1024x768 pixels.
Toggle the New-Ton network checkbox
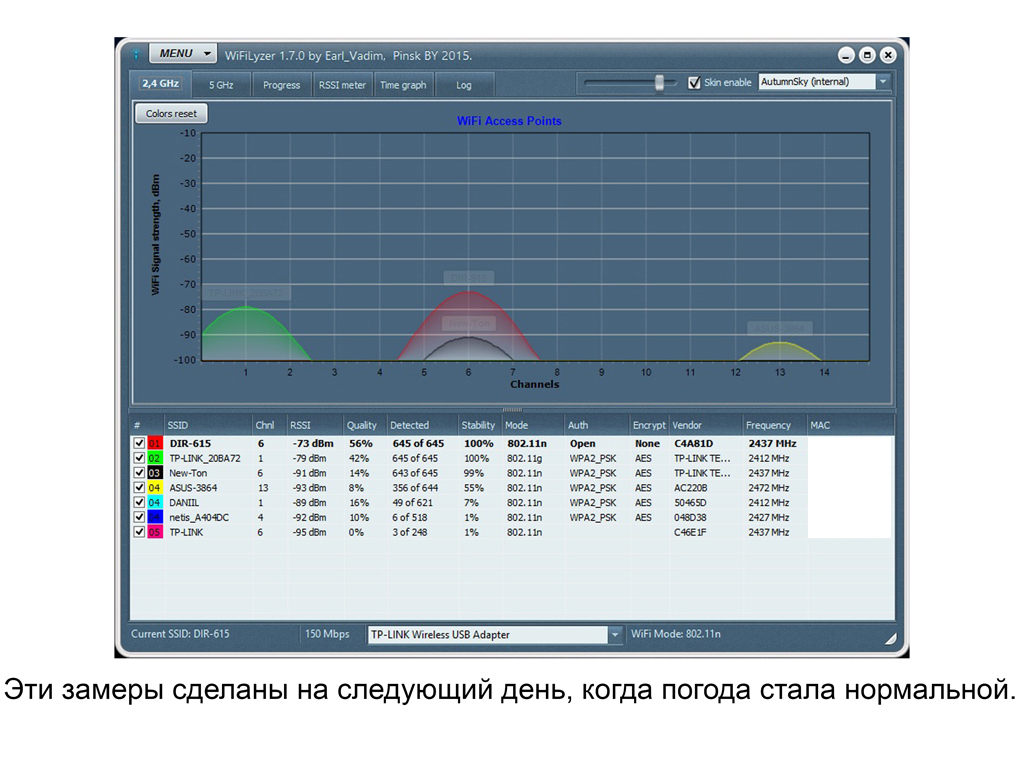tap(139, 473)
